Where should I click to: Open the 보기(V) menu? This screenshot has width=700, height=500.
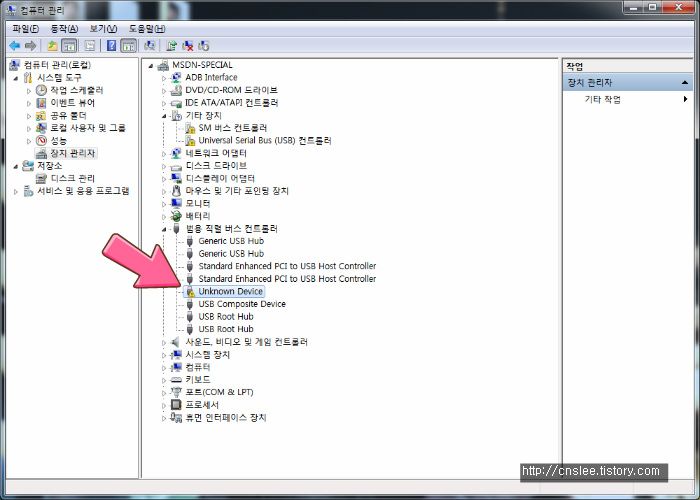click(103, 29)
